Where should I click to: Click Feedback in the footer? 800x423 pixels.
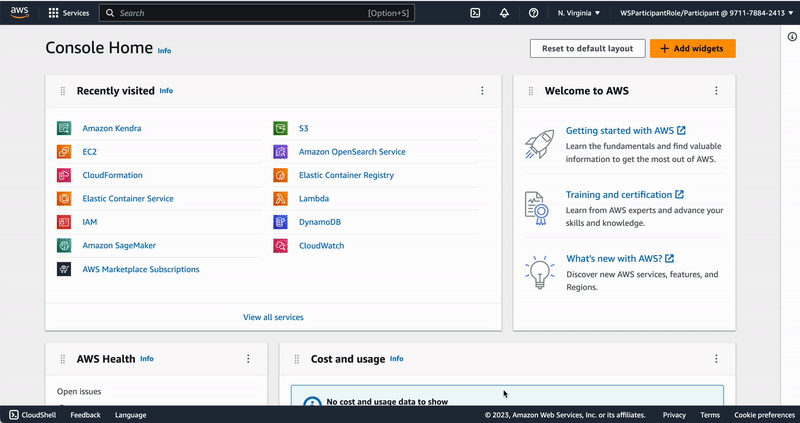85,415
